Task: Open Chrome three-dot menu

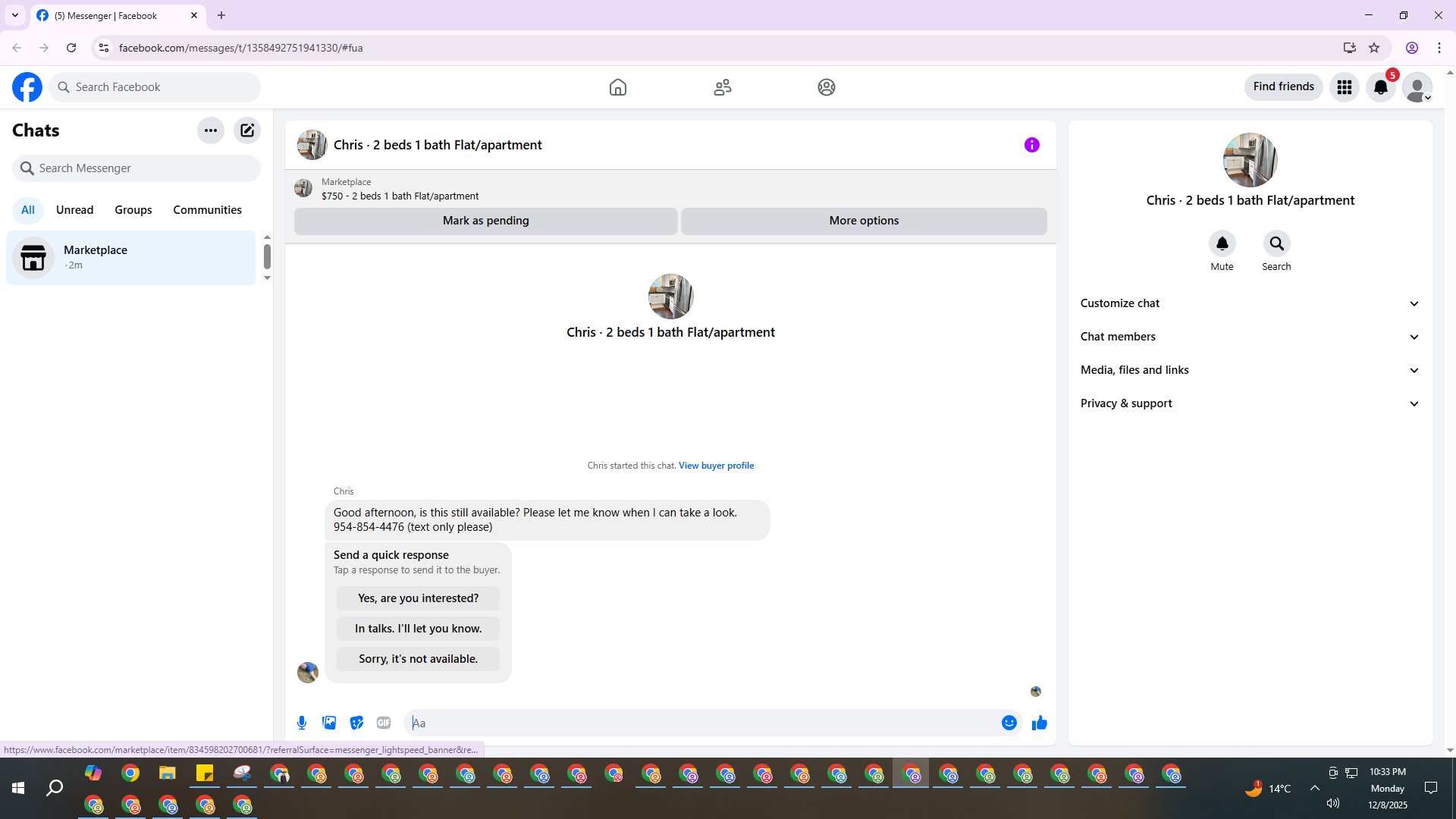Action: pos(1439,48)
